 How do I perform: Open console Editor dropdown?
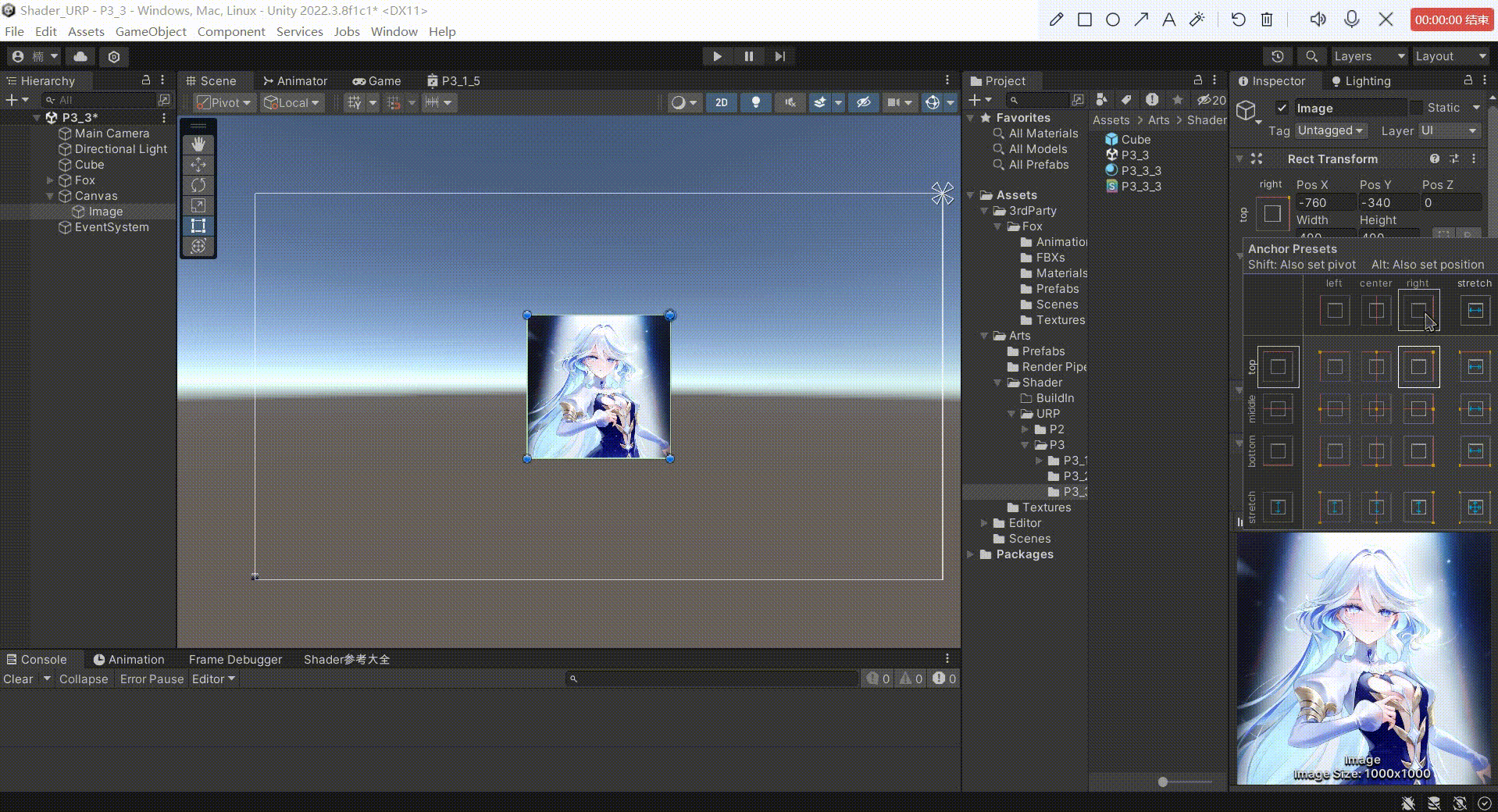213,678
